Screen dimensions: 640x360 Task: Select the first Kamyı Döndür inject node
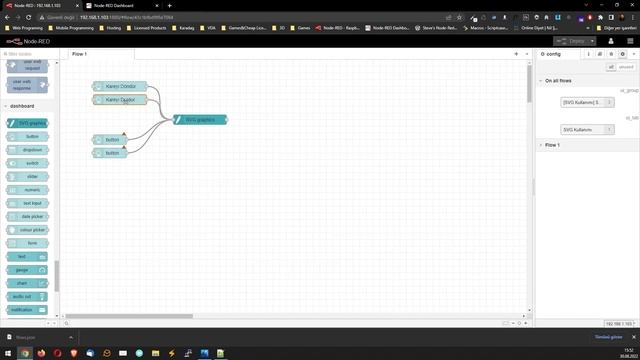pos(120,86)
